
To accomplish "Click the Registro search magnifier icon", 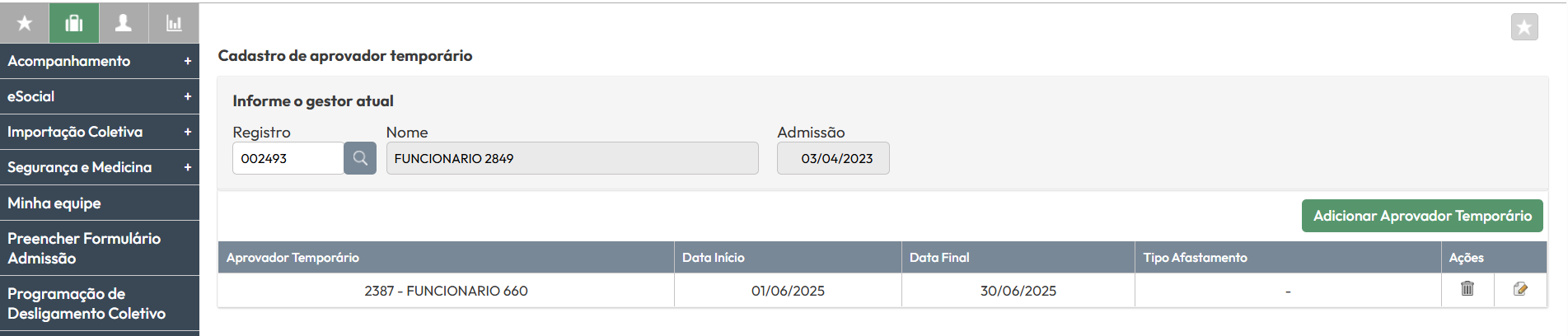I will 360,158.
